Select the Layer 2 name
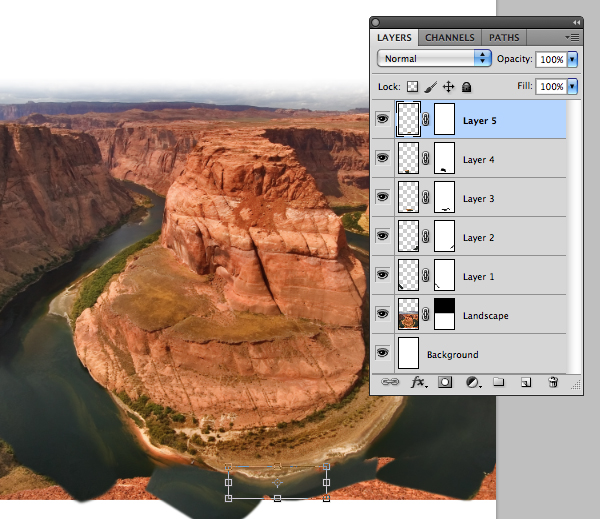The height and width of the screenshot is (519, 600). coord(478,238)
